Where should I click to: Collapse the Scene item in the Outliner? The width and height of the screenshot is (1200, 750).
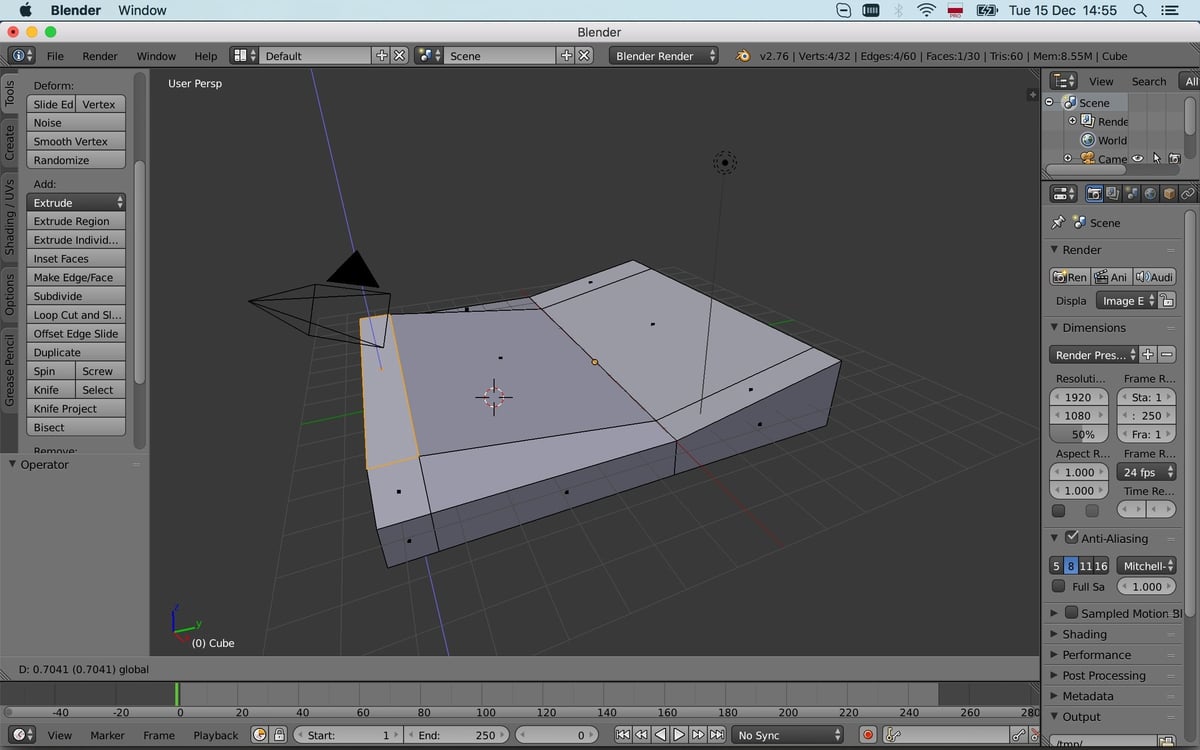tap(1049, 102)
